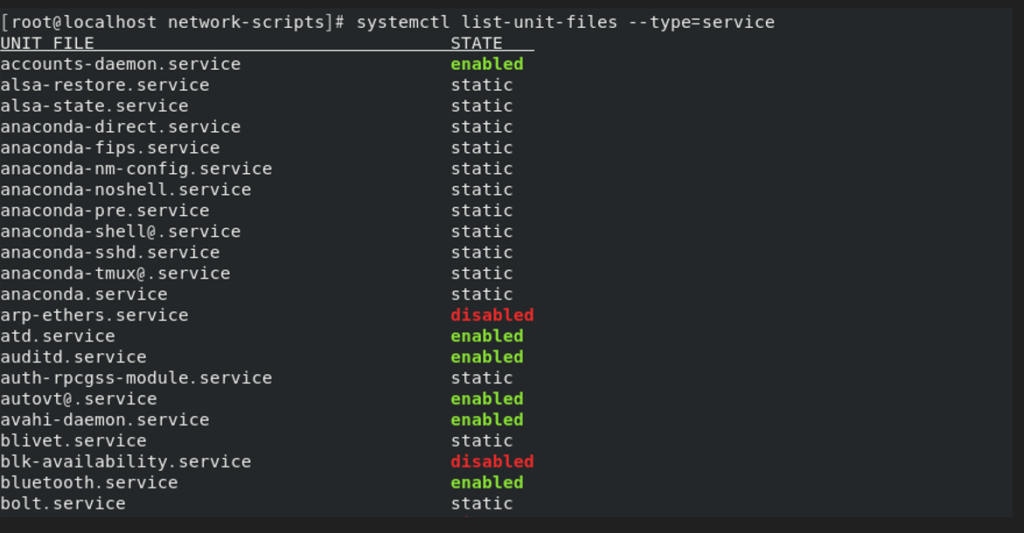Click the autovt@.service unit name
The width and height of the screenshot is (1024, 533).
click(x=78, y=399)
